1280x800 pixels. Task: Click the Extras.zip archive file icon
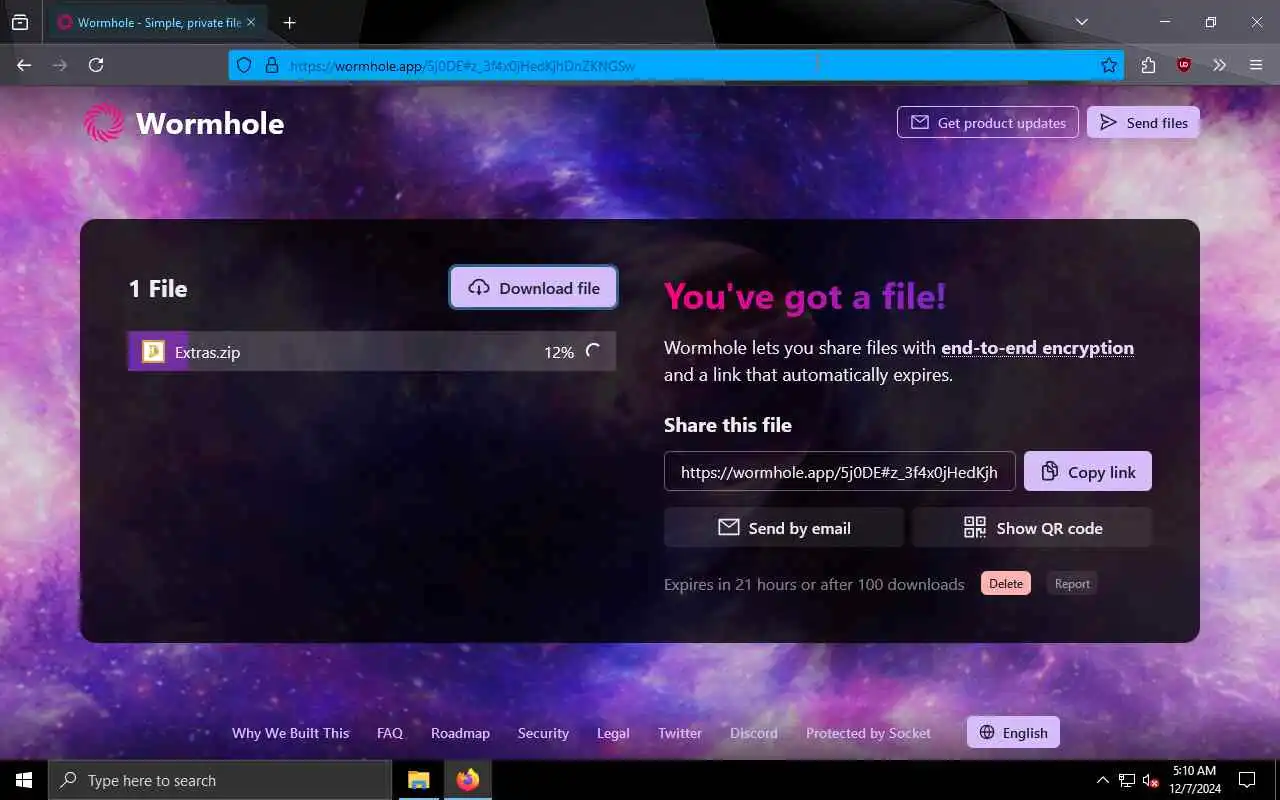(153, 352)
